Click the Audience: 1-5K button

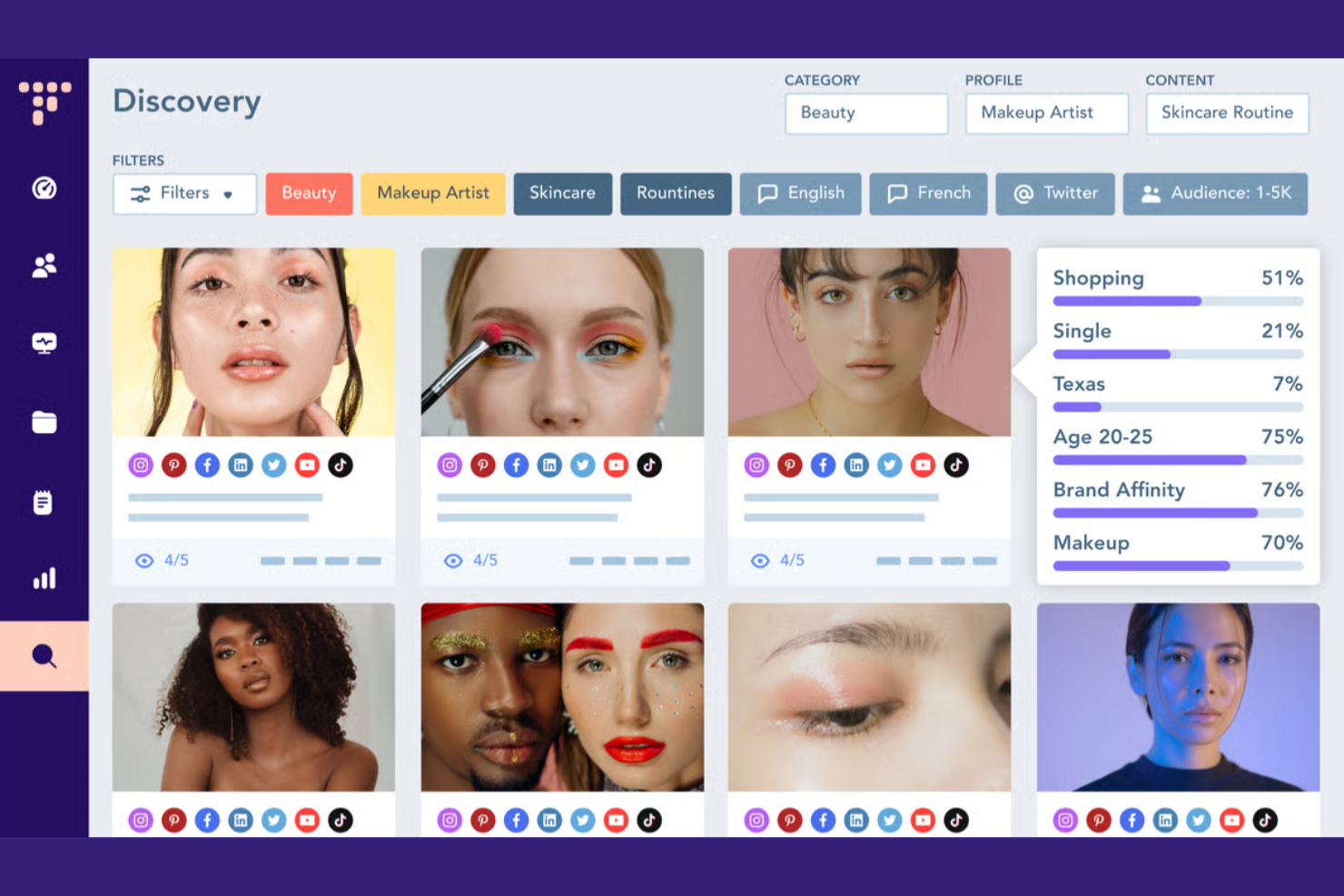[1215, 193]
